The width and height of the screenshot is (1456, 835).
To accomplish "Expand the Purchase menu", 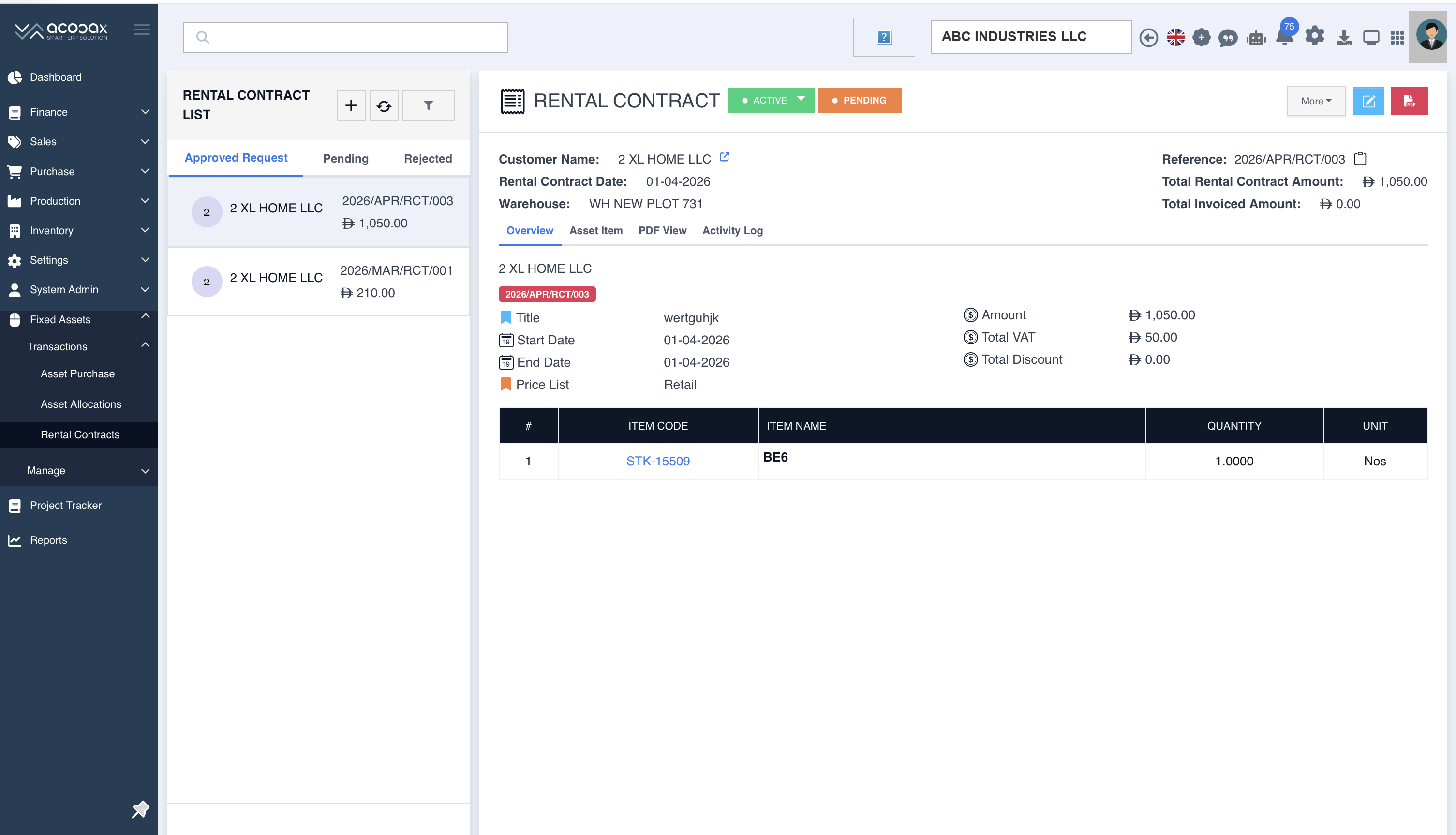I will tap(78, 171).
